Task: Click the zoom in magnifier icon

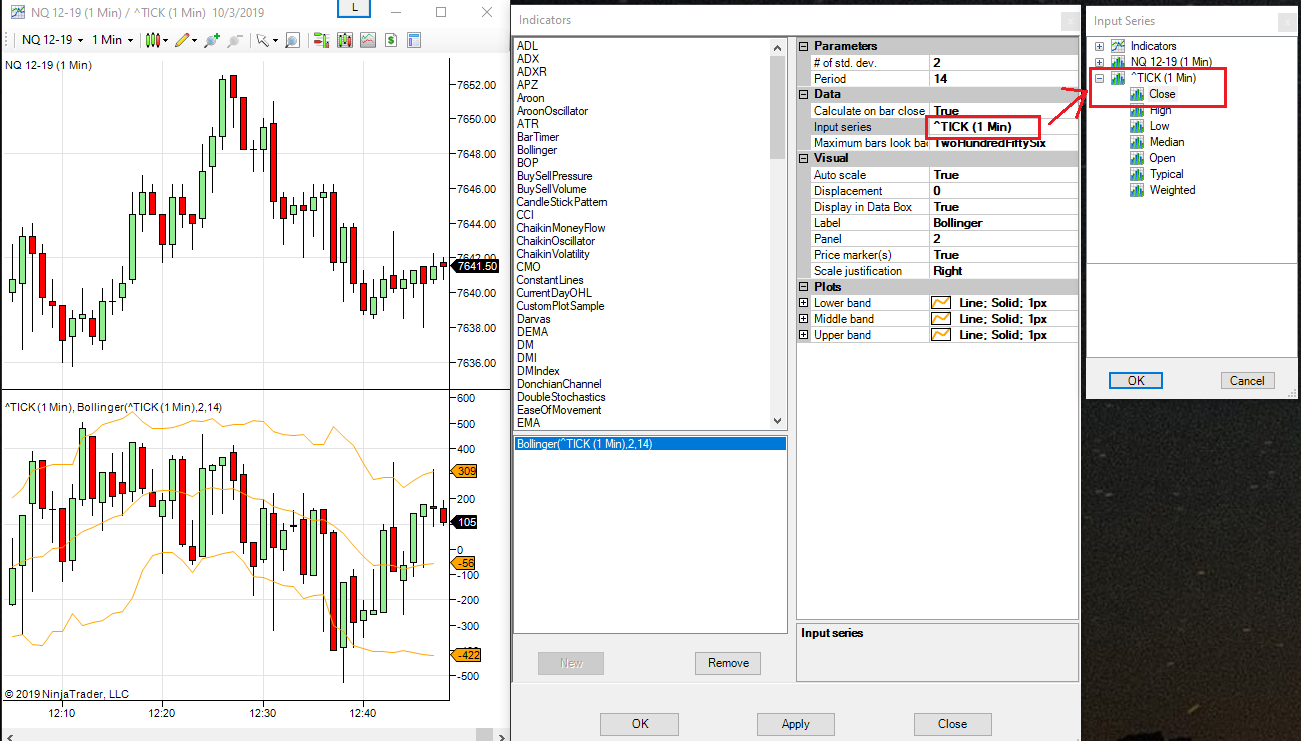Action: point(212,40)
